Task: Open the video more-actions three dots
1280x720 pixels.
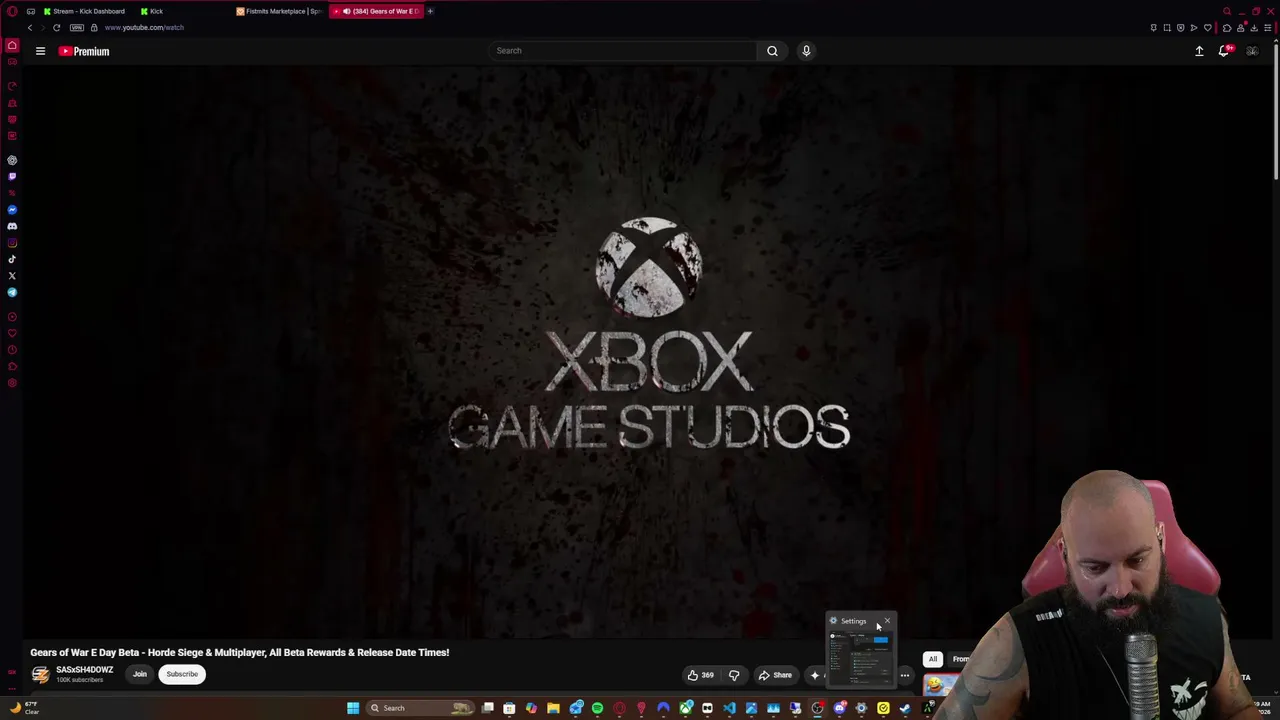Action: tap(905, 675)
